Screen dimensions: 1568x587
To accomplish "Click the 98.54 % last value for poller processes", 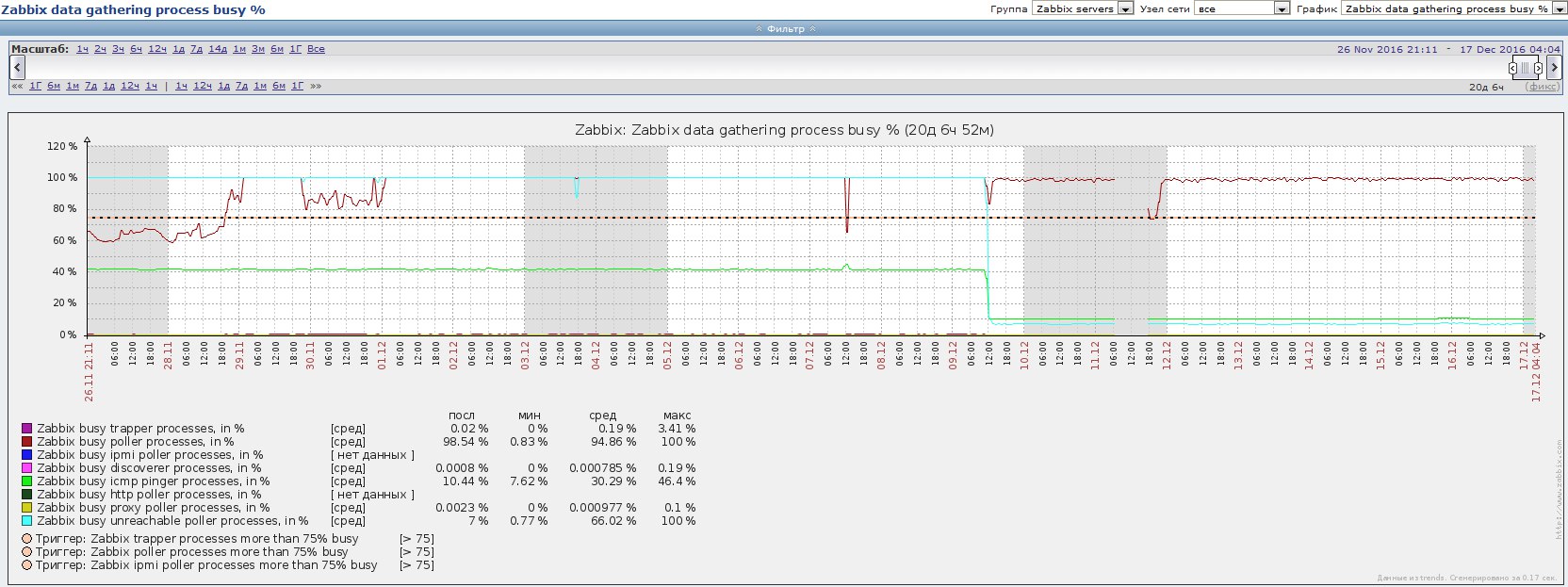I will 466,442.
